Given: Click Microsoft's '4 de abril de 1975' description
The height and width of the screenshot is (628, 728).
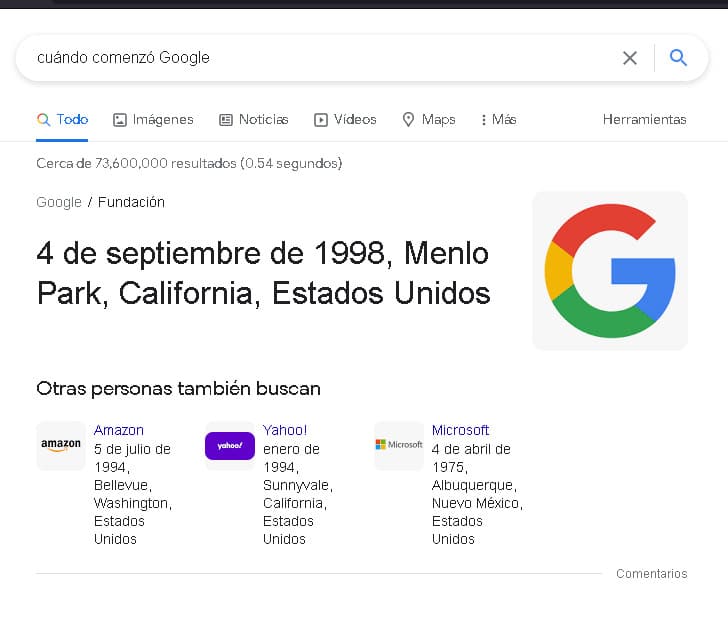Looking at the screenshot, I should [x=471, y=458].
